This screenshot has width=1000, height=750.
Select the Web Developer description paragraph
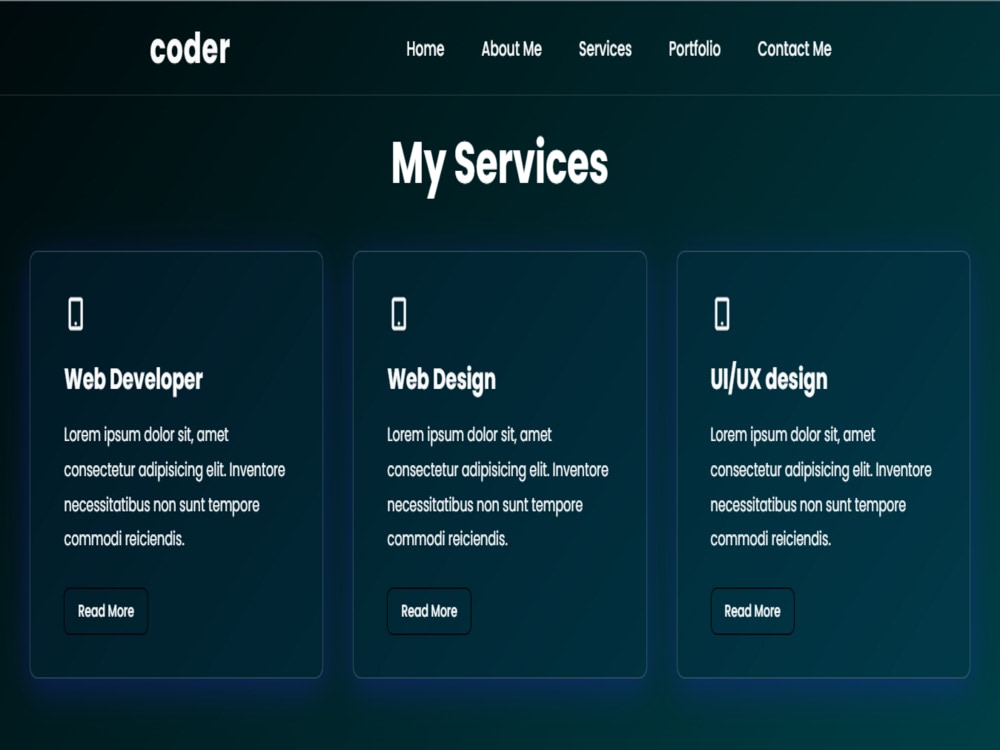tap(175, 487)
